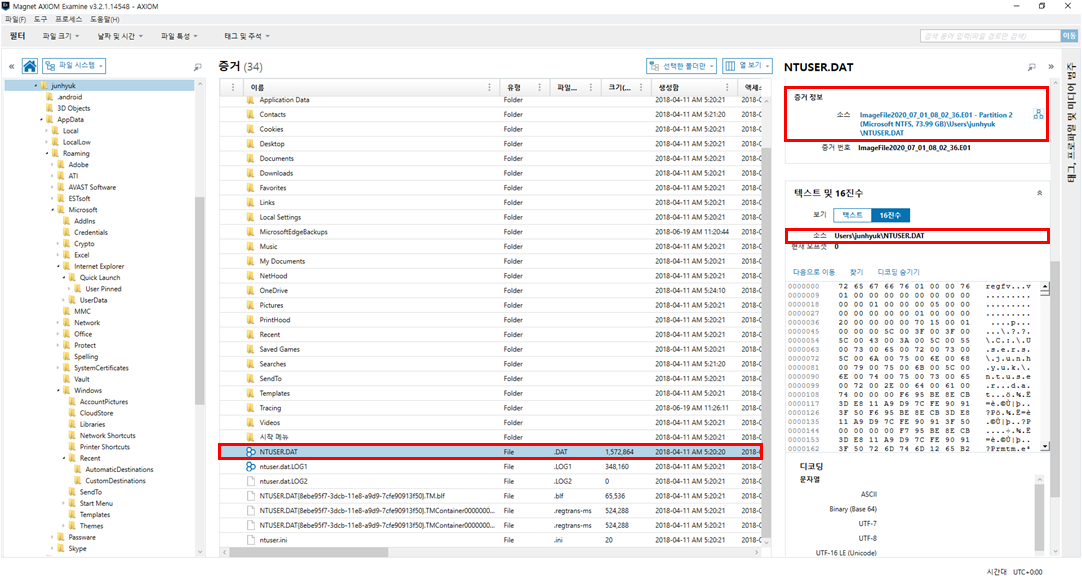Click 다음으로 이동 link

pos(814,272)
